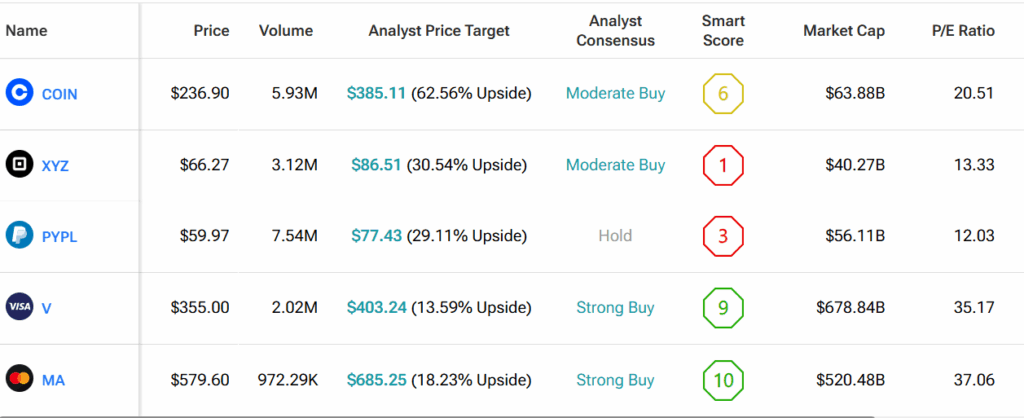
Task: Click COIN's Smart Score 6 badge
Action: coord(723,94)
